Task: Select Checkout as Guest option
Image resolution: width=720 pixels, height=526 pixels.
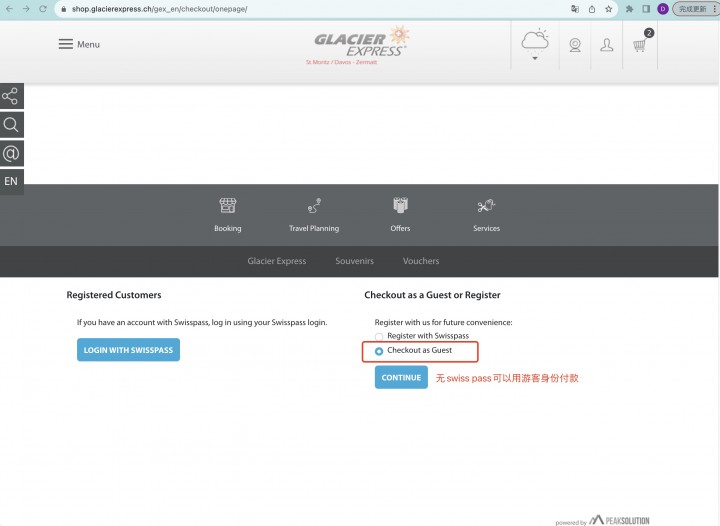Action: tap(379, 351)
